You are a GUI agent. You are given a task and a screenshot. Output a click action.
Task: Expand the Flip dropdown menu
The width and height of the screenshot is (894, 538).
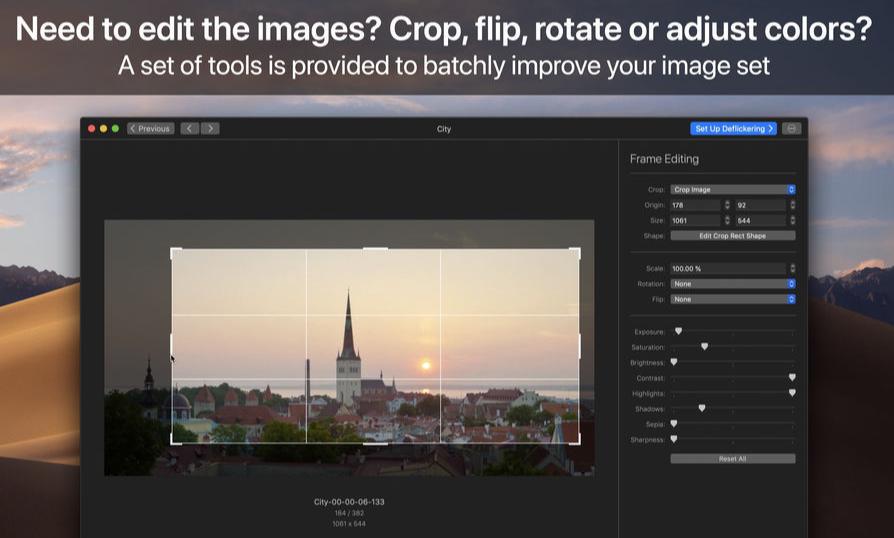tap(732, 299)
